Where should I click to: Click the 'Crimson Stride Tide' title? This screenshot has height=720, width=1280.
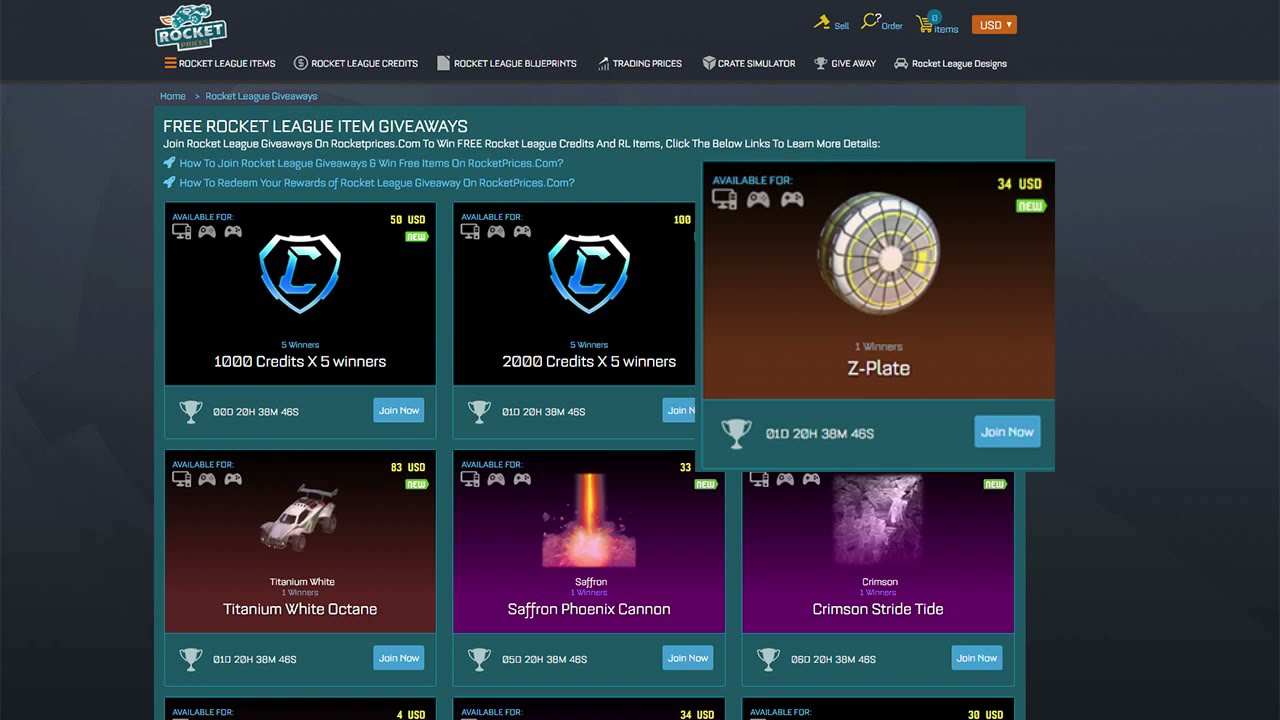pyautogui.click(x=878, y=609)
